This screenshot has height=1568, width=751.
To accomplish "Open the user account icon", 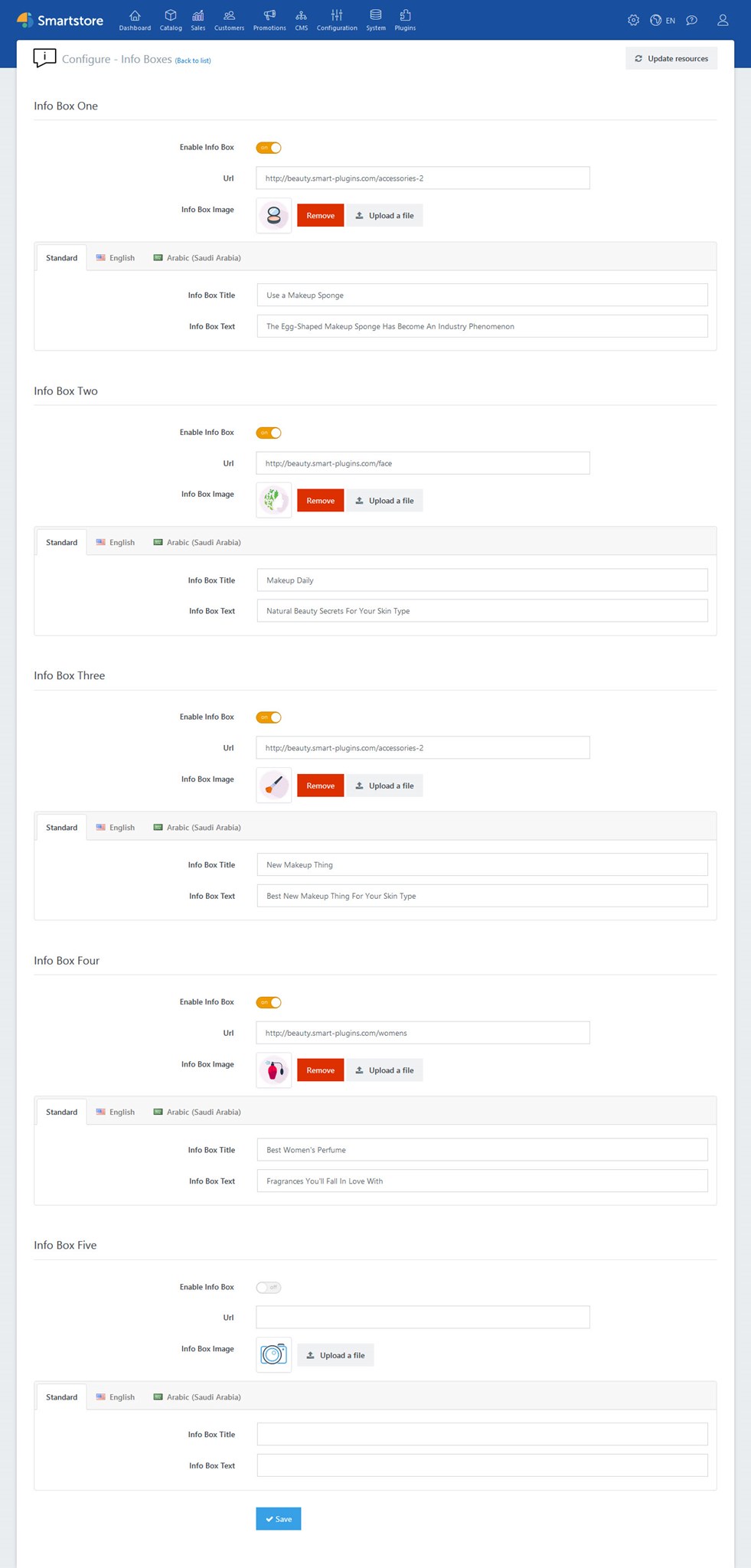I will pos(722,21).
